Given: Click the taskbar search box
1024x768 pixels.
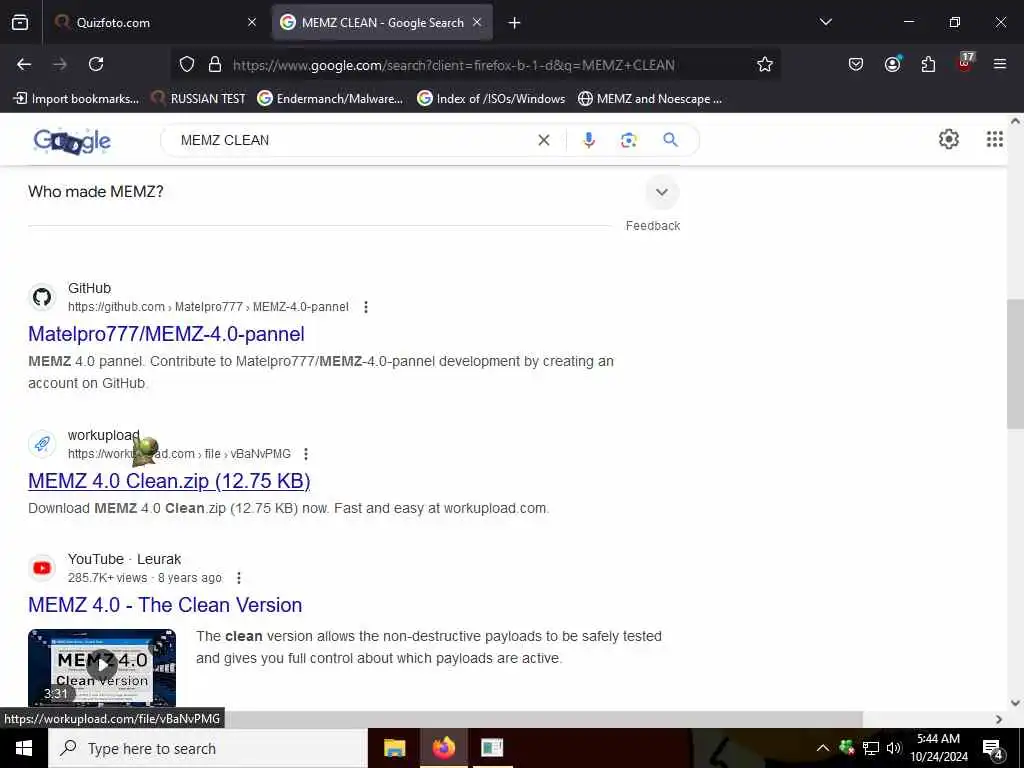Looking at the screenshot, I should (208, 748).
